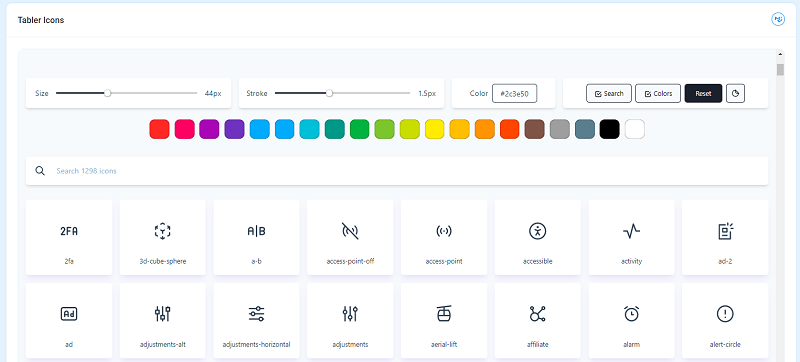Image resolution: width=800 pixels, height=362 pixels.
Task: Select the adjustments-horizontal icon
Action: pos(256,314)
